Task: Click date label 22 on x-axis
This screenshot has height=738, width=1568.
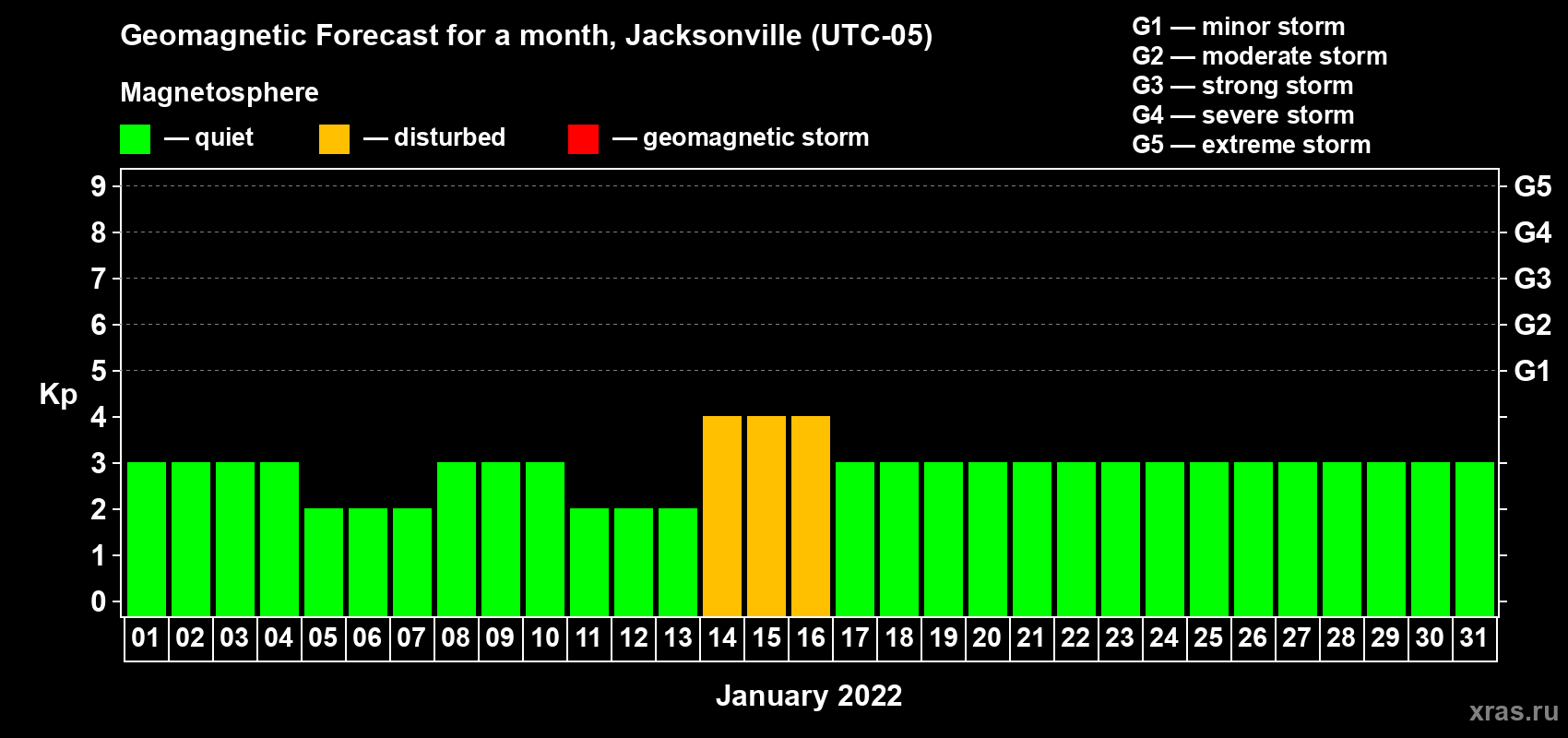Action: click(1075, 637)
